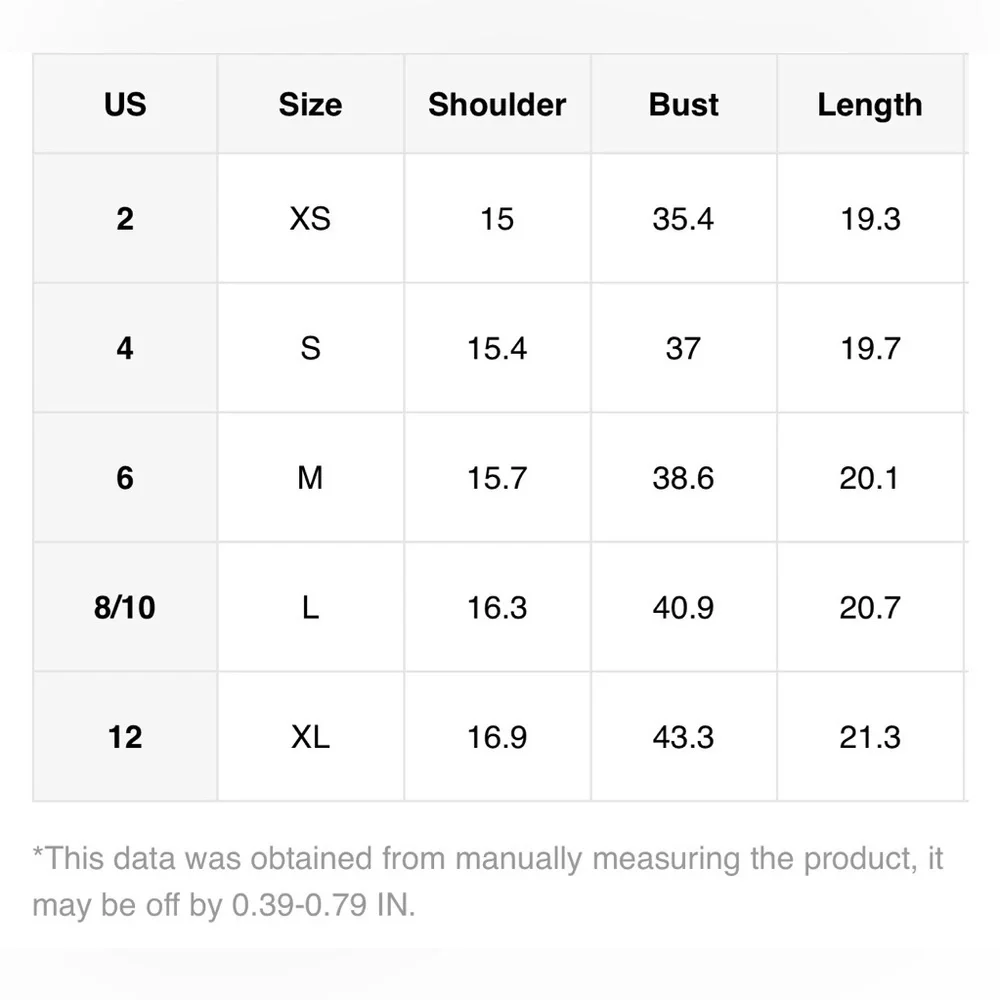Click the US column header
The image size is (1000, 1000).
tap(125, 104)
